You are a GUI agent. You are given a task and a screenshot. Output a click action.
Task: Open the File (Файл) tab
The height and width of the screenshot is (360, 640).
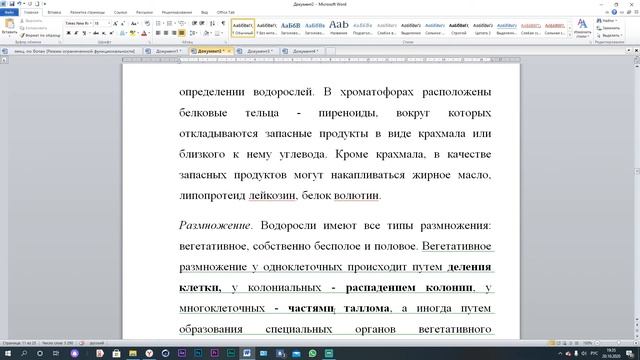pyautogui.click(x=9, y=13)
